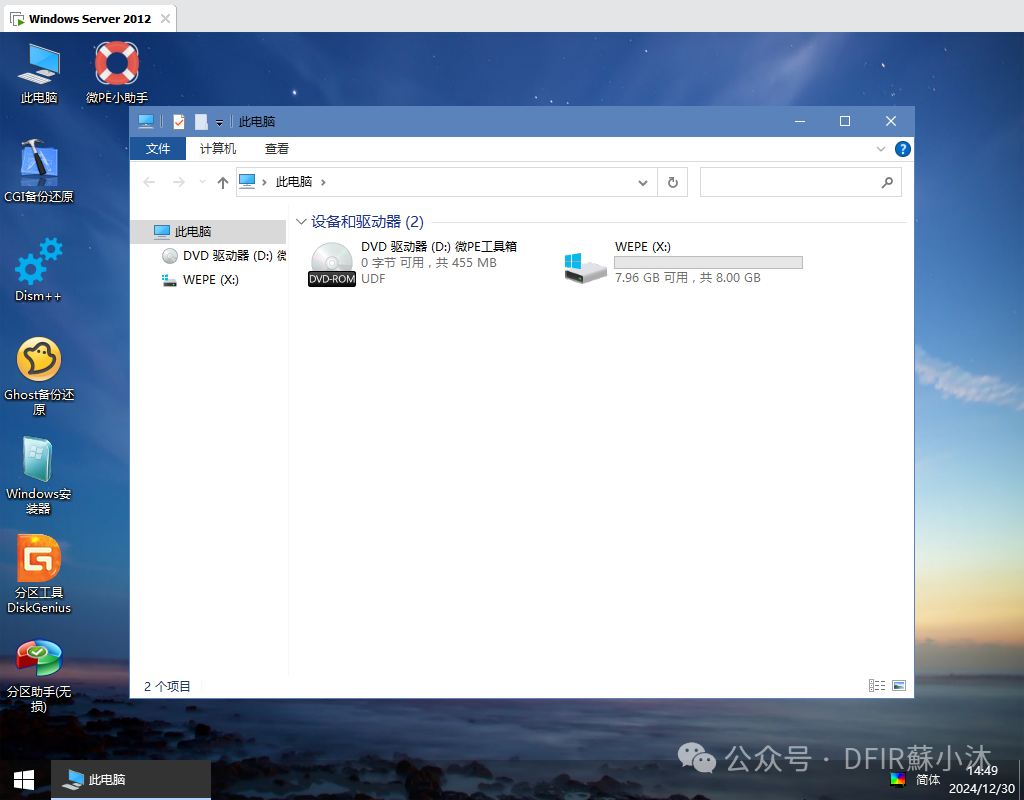Viewport: 1024px width, 800px height.
Task: Open Ghost备份还原 desktop shortcut
Action: pos(39,377)
